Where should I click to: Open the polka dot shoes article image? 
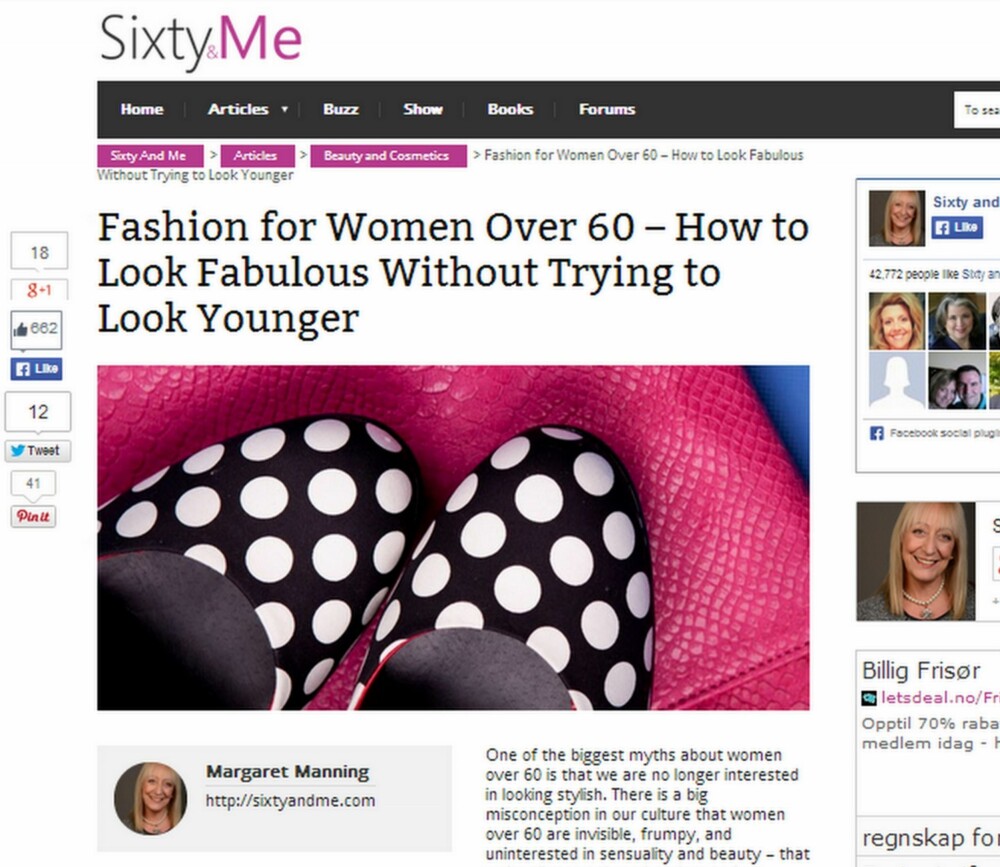(453, 537)
